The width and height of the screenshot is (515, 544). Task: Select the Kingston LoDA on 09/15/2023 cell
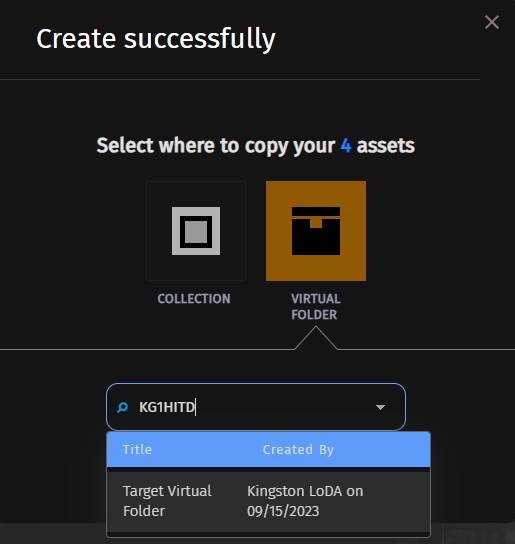(x=305, y=501)
